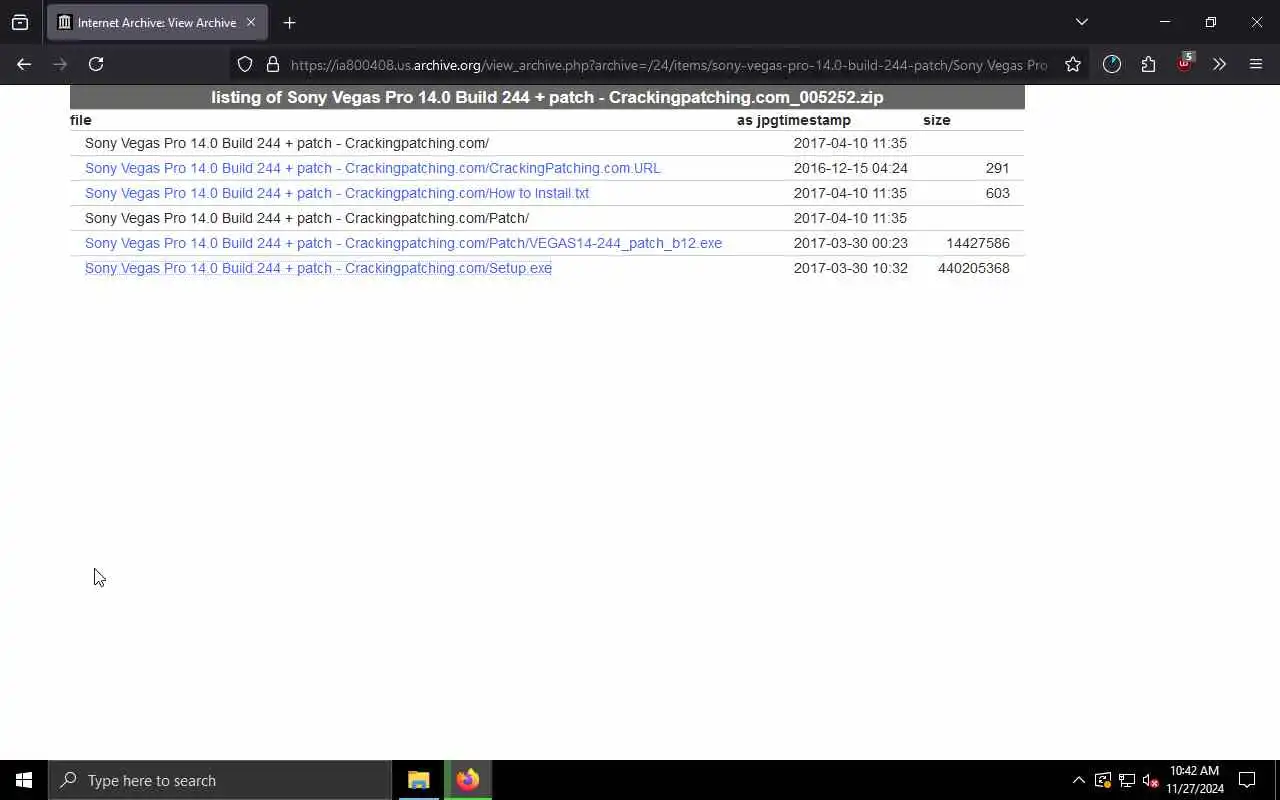Click timestamp 2017-03-30 10:32
Screen dimensions: 1280x800
coord(850,268)
